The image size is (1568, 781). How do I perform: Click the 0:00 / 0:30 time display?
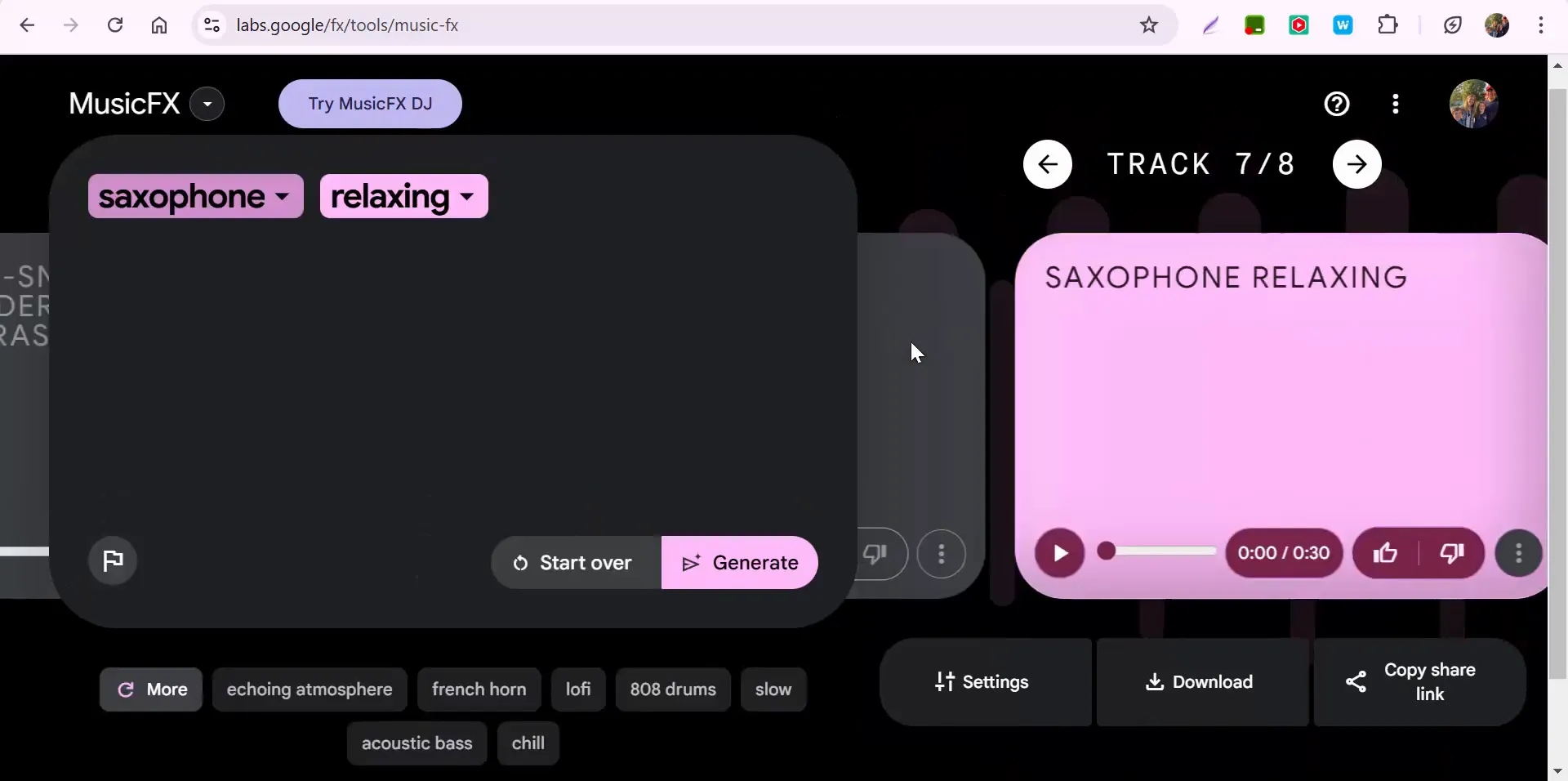point(1284,553)
